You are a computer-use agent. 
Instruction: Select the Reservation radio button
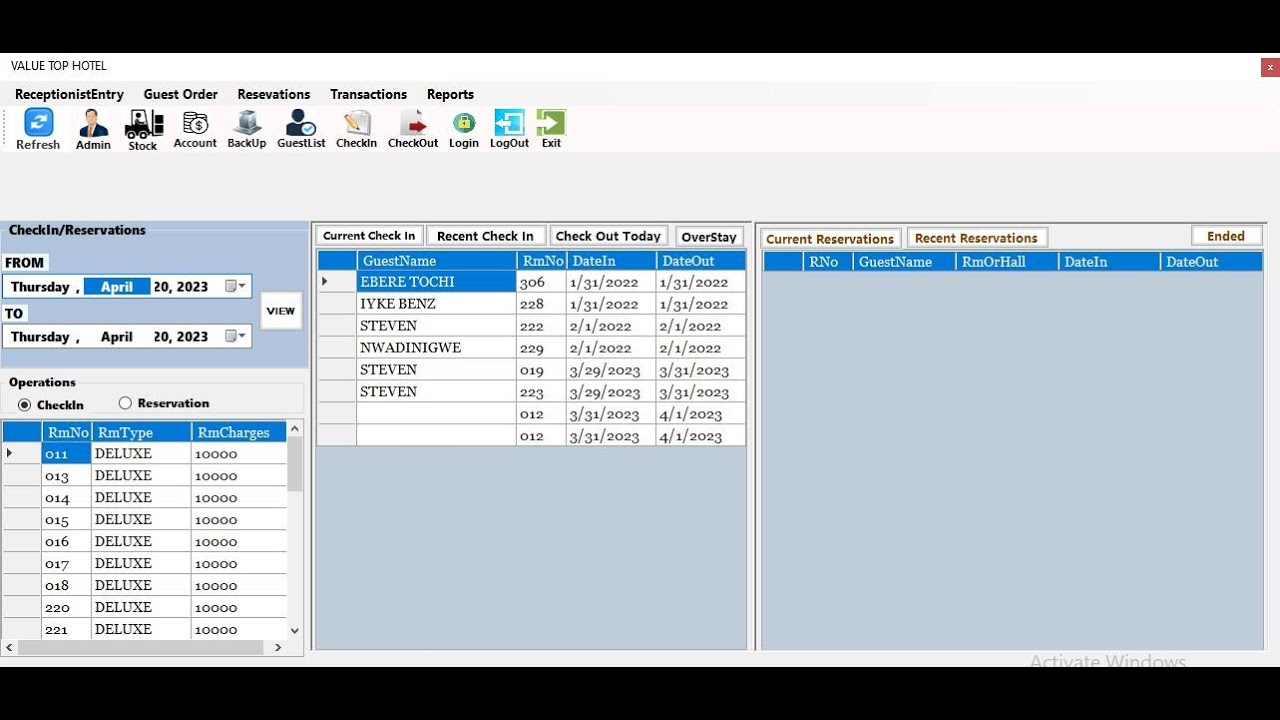click(125, 403)
